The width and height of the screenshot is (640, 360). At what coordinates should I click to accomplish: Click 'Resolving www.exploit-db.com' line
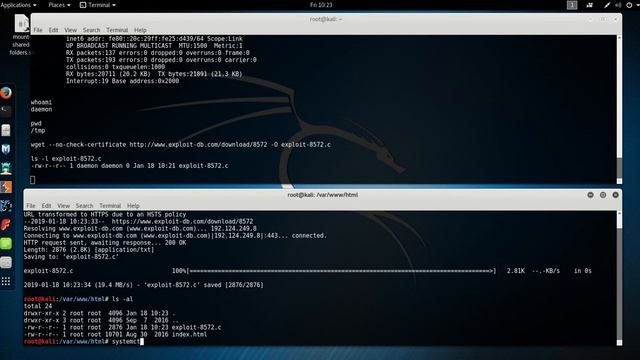click(140, 229)
